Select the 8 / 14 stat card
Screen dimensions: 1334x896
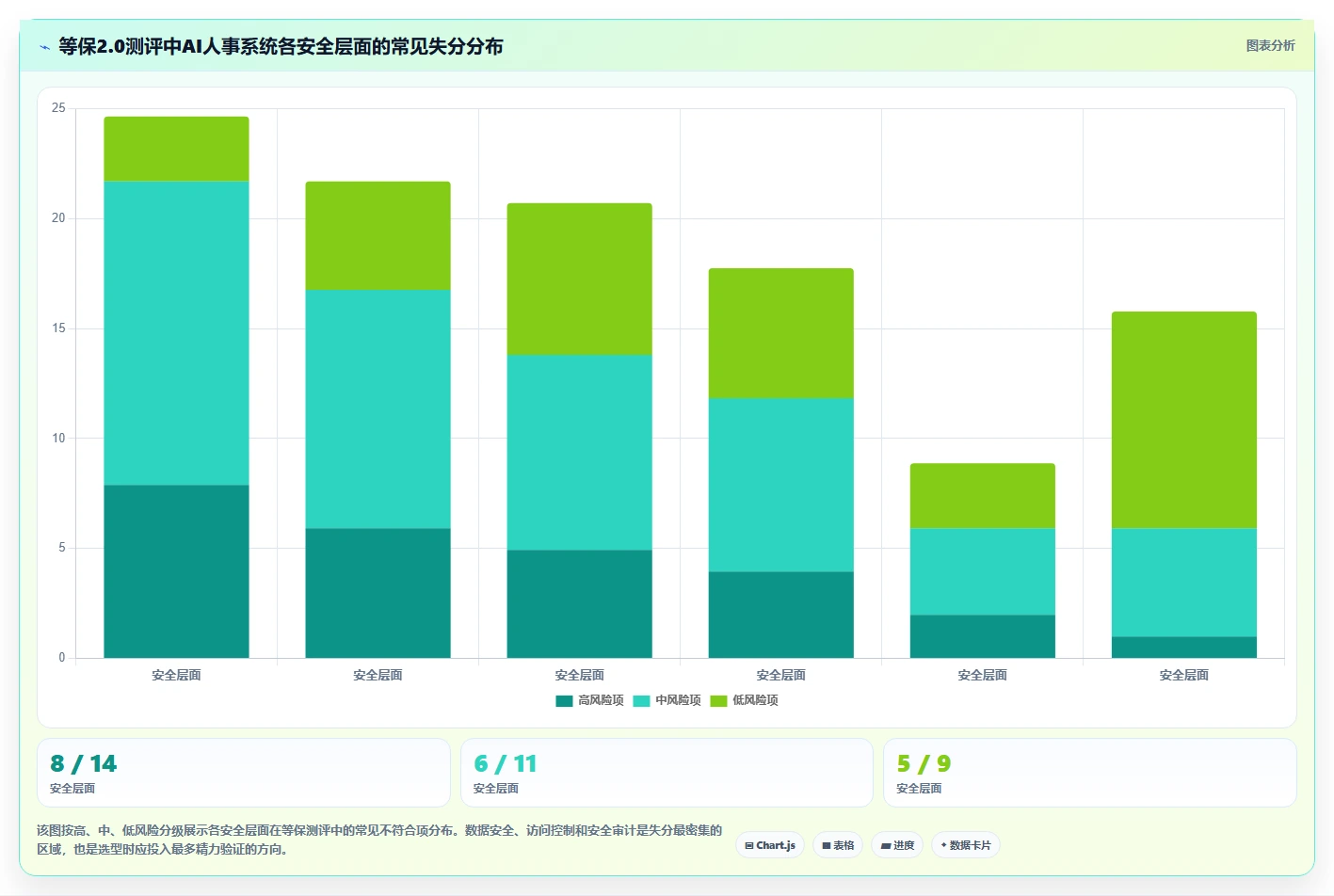(x=244, y=773)
